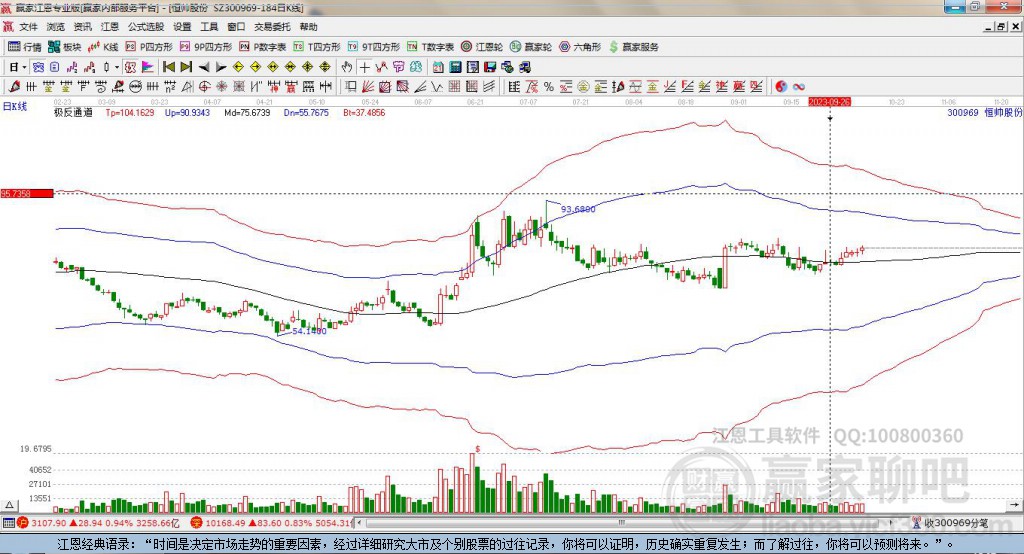The height and width of the screenshot is (554, 1024).
Task: Select the hand pan tool
Action: pyautogui.click(x=347, y=67)
